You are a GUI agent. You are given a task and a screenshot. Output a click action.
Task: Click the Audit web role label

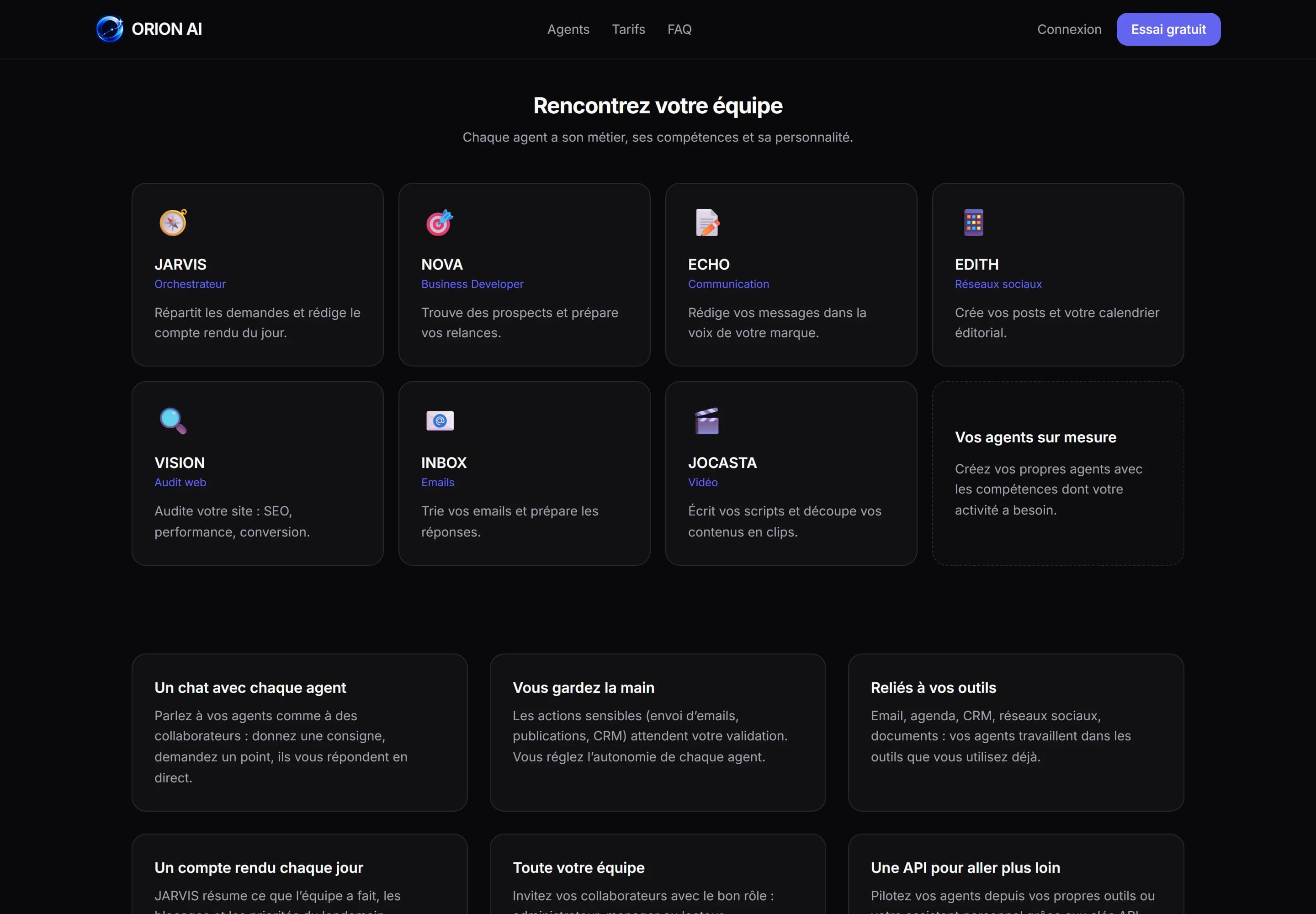click(180, 482)
